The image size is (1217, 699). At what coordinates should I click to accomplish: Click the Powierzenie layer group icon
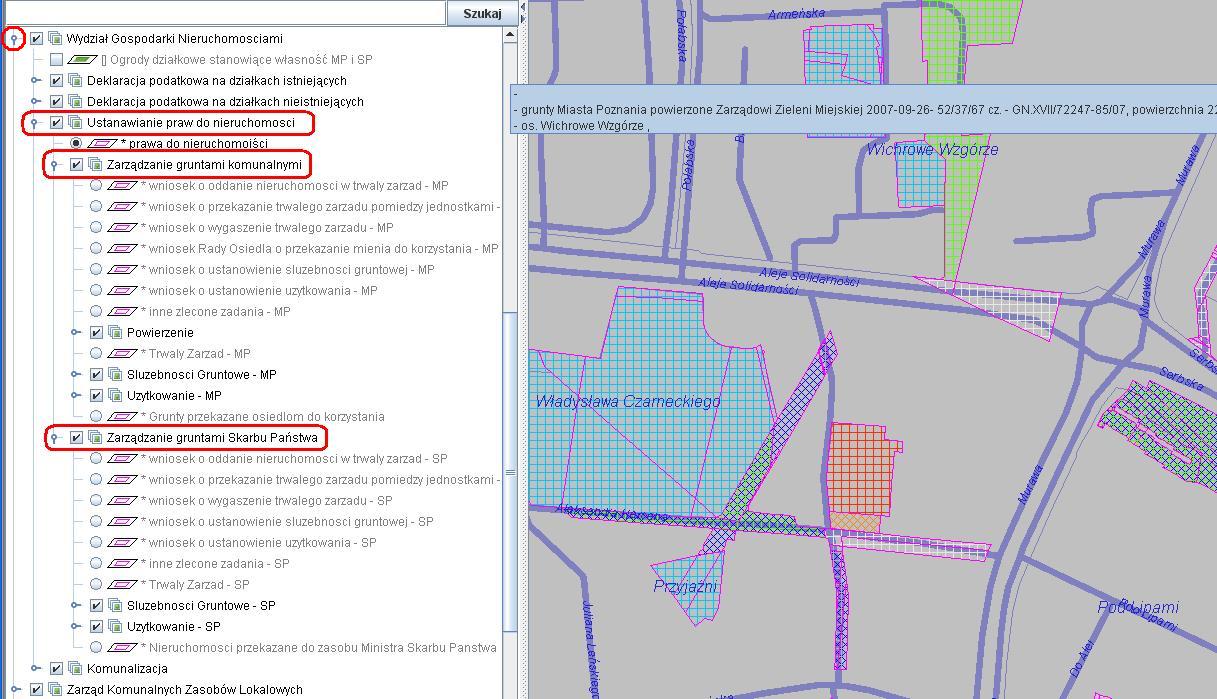(x=114, y=333)
